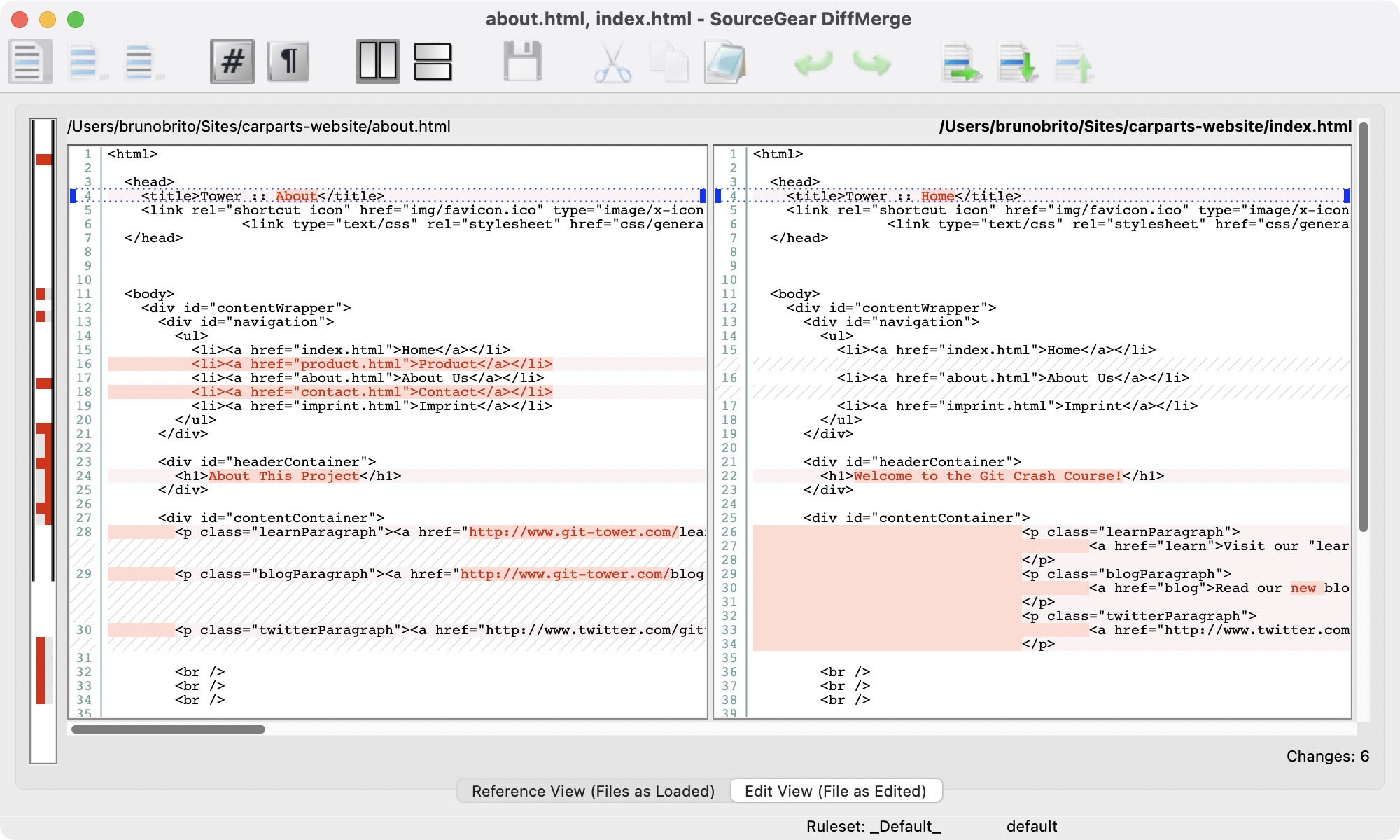Click the Paste clipboard icon
Screen dimensions: 1400x840
(x=726, y=62)
